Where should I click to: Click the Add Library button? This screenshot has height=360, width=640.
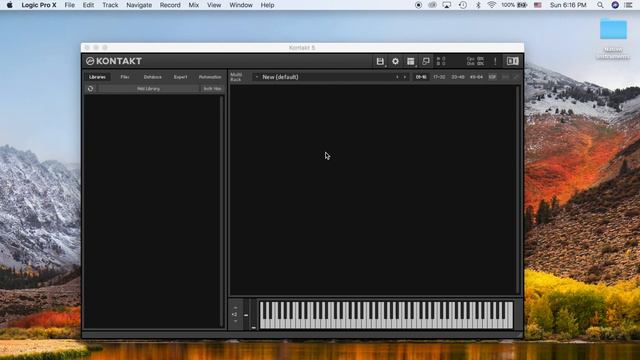(149, 89)
